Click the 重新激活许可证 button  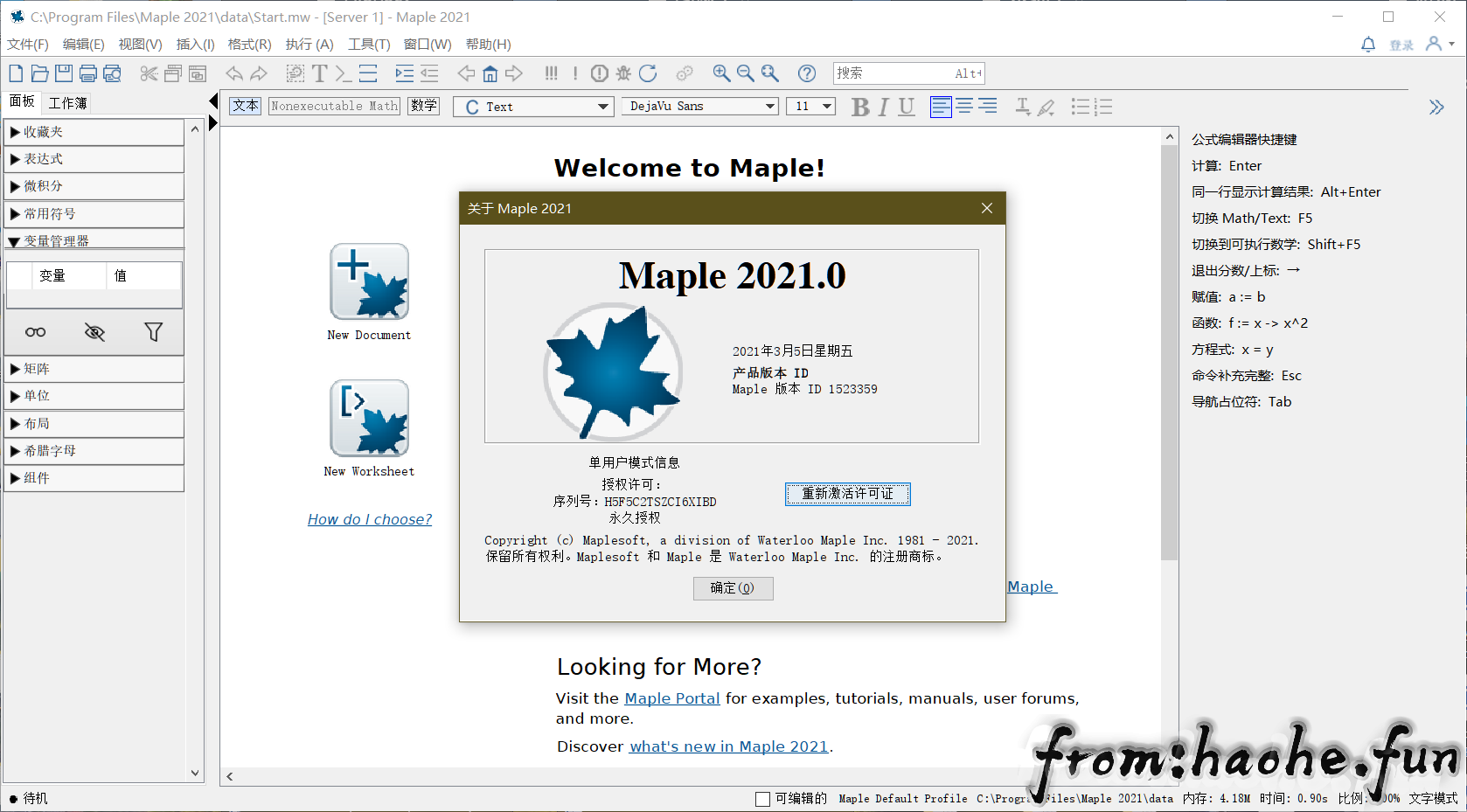847,494
